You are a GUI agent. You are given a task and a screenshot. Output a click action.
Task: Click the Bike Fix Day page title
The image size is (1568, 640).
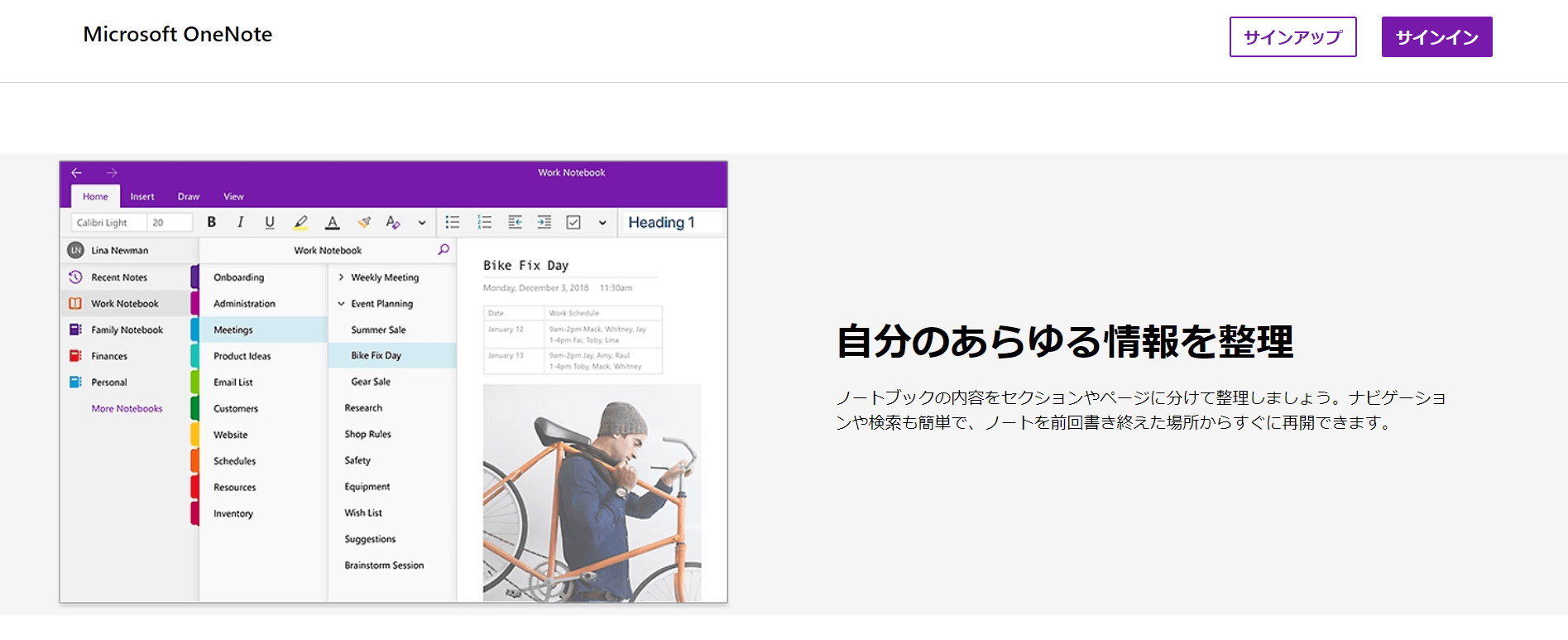point(526,266)
